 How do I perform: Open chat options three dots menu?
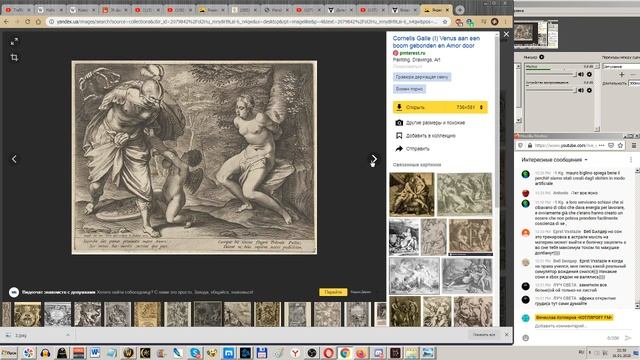(631, 160)
